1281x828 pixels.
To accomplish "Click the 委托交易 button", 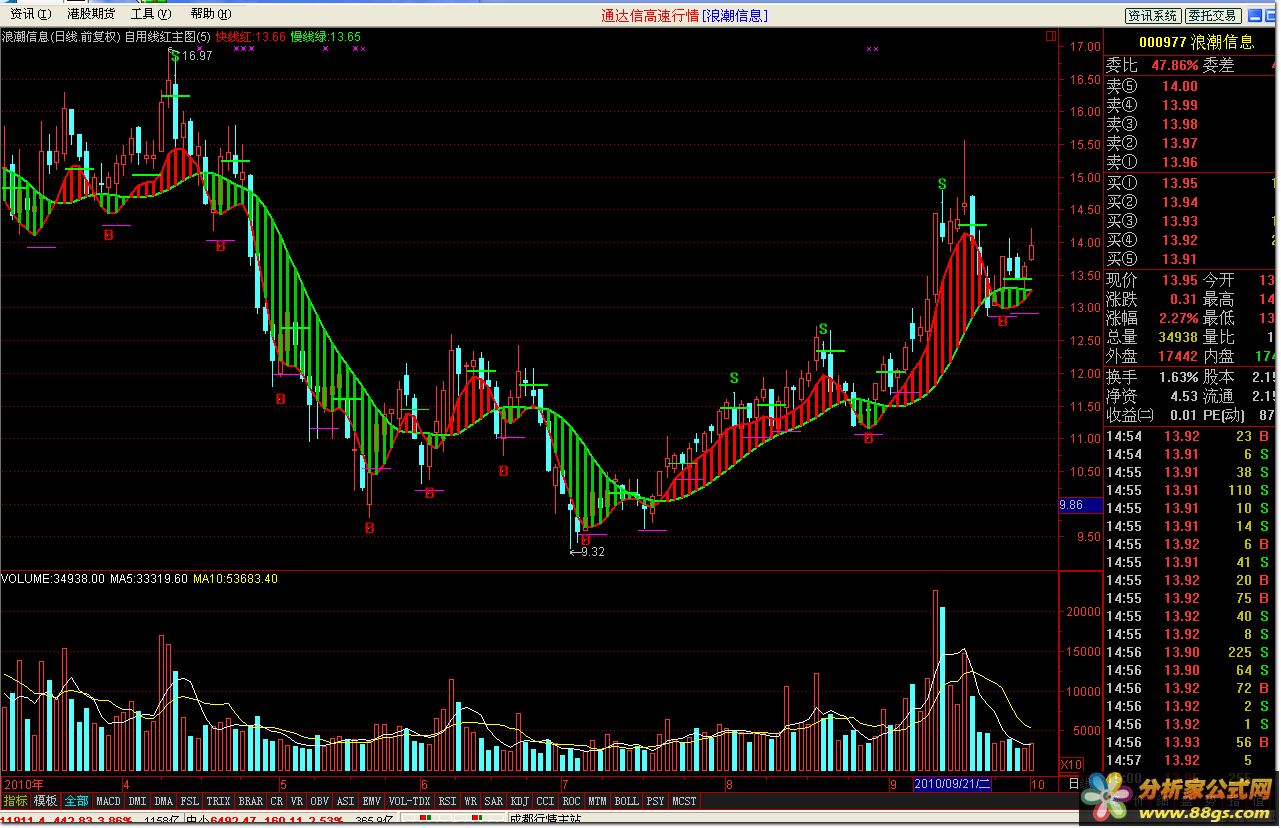I will tap(1213, 15).
